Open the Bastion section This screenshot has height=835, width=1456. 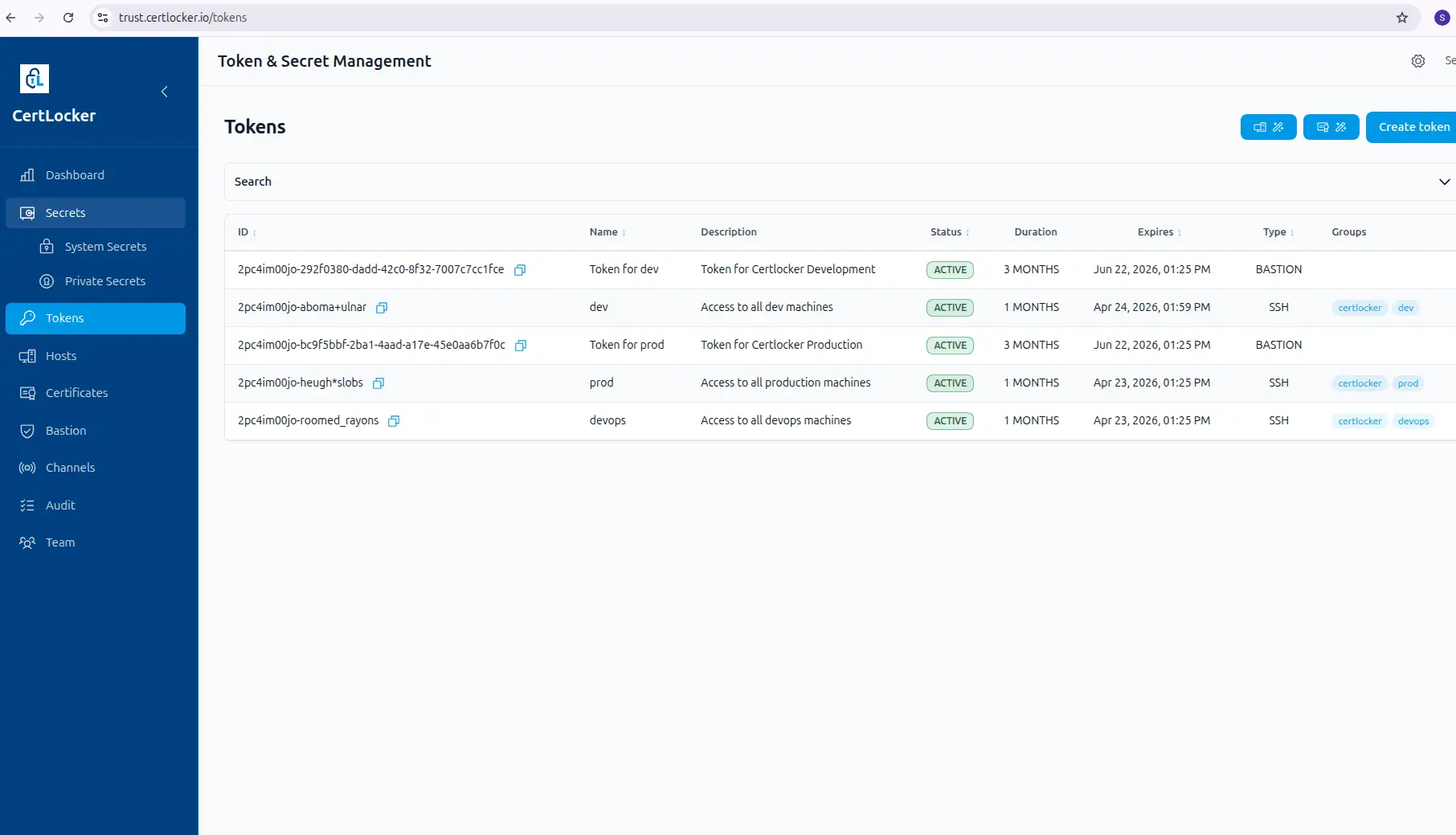[x=96, y=431]
